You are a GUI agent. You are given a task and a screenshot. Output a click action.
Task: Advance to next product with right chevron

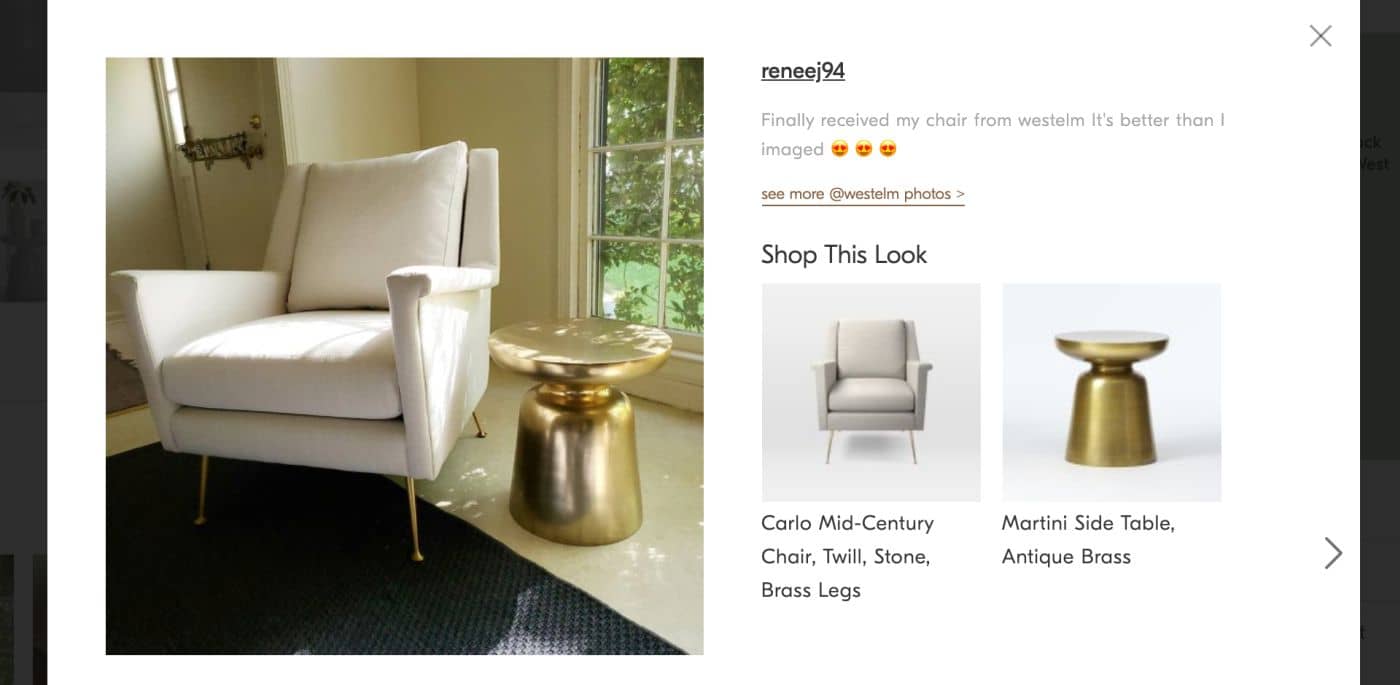1333,553
